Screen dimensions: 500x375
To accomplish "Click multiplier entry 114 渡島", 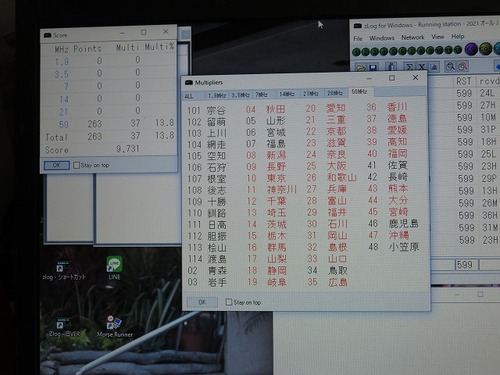I will tap(207, 259).
